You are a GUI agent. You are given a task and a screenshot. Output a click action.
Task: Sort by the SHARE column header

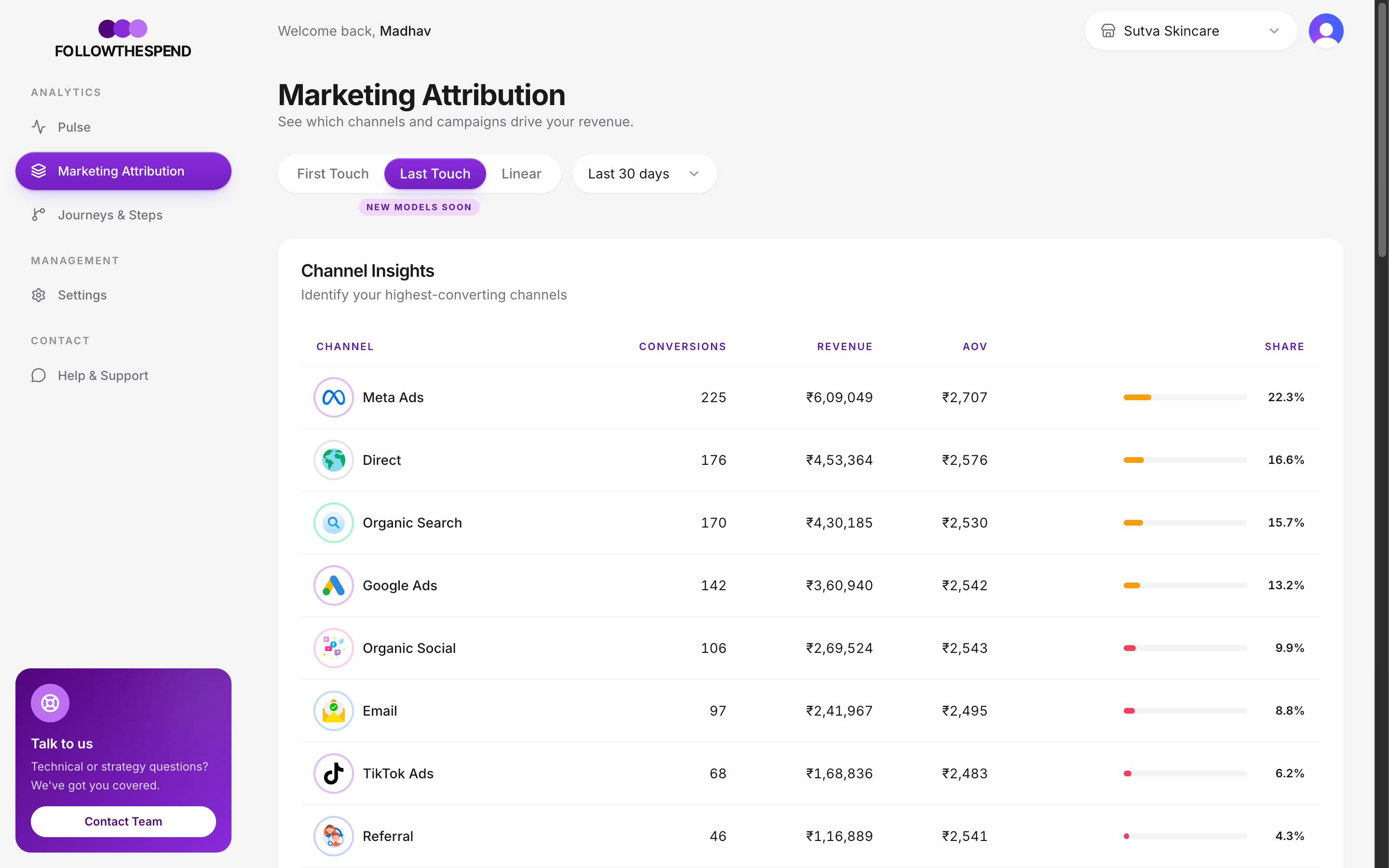pyautogui.click(x=1284, y=347)
